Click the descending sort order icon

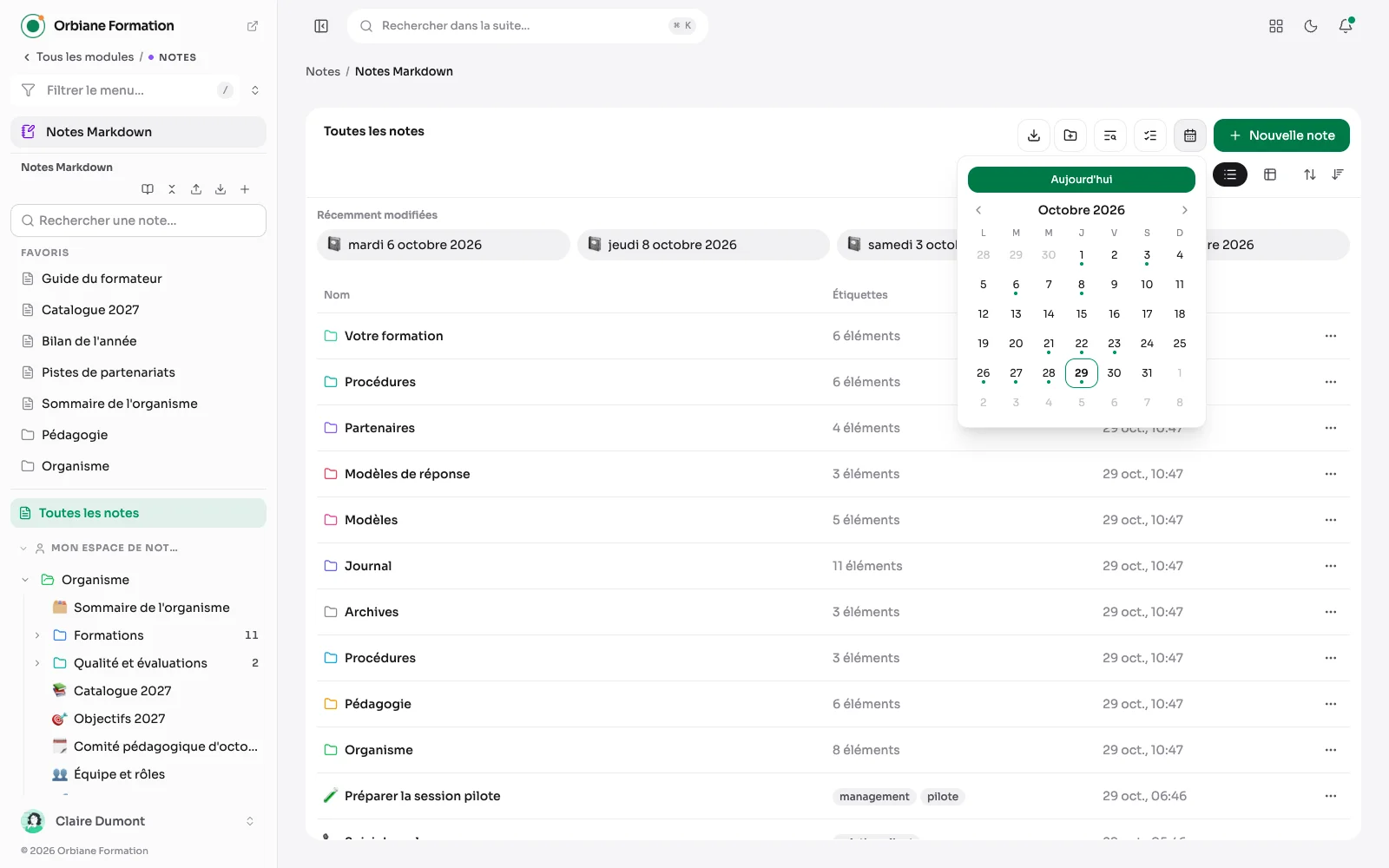coord(1338,174)
